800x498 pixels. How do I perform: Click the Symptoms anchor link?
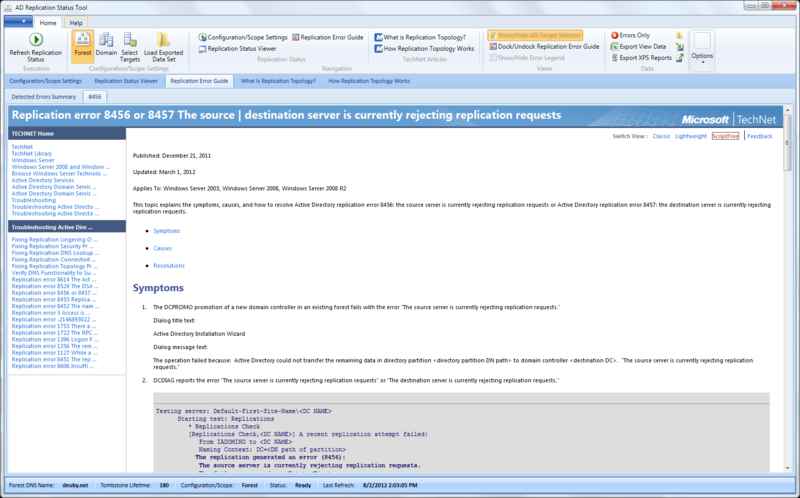click(x=167, y=231)
